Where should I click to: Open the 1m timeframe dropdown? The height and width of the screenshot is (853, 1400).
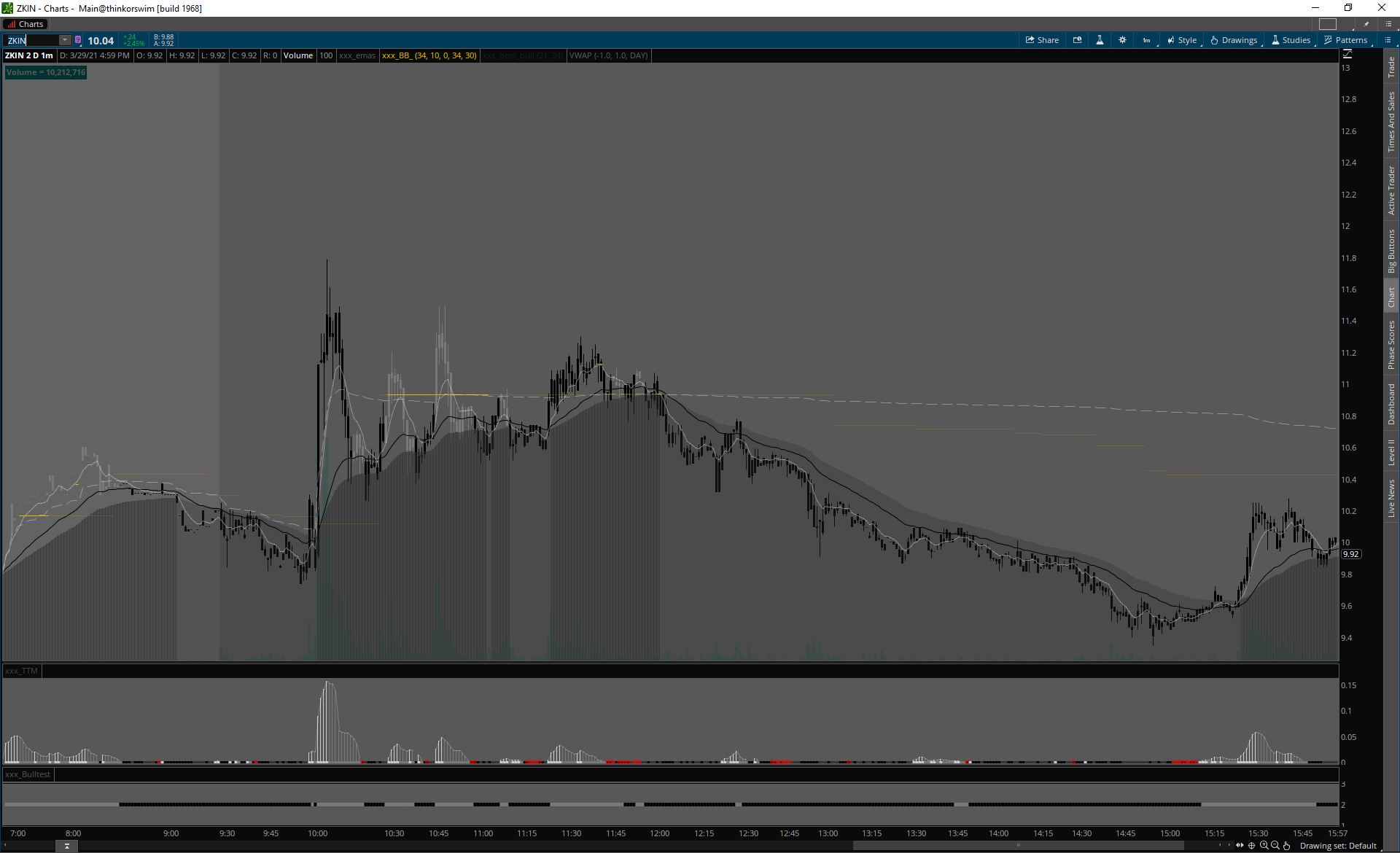[1146, 40]
